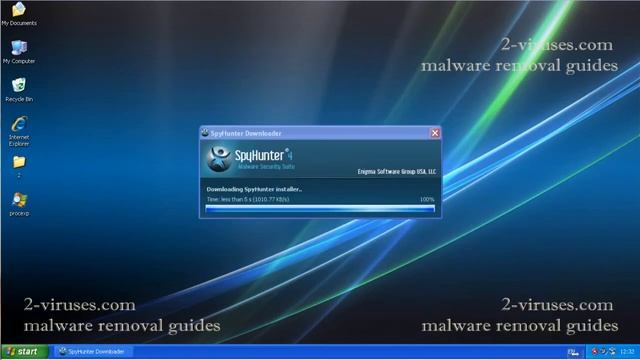Click the language bar indicator in taskbar

(x=573, y=352)
